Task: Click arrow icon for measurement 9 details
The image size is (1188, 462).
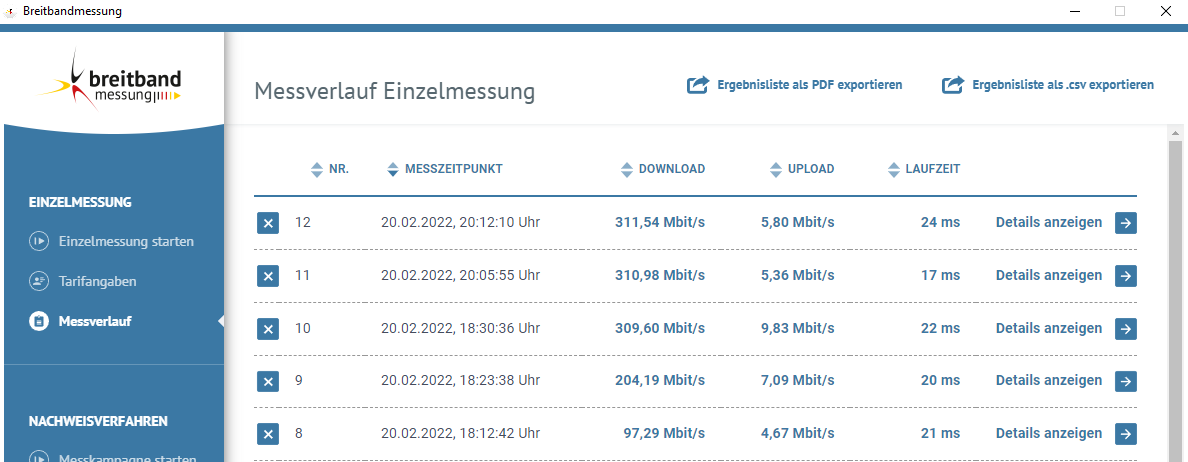Action: [x=1126, y=381]
